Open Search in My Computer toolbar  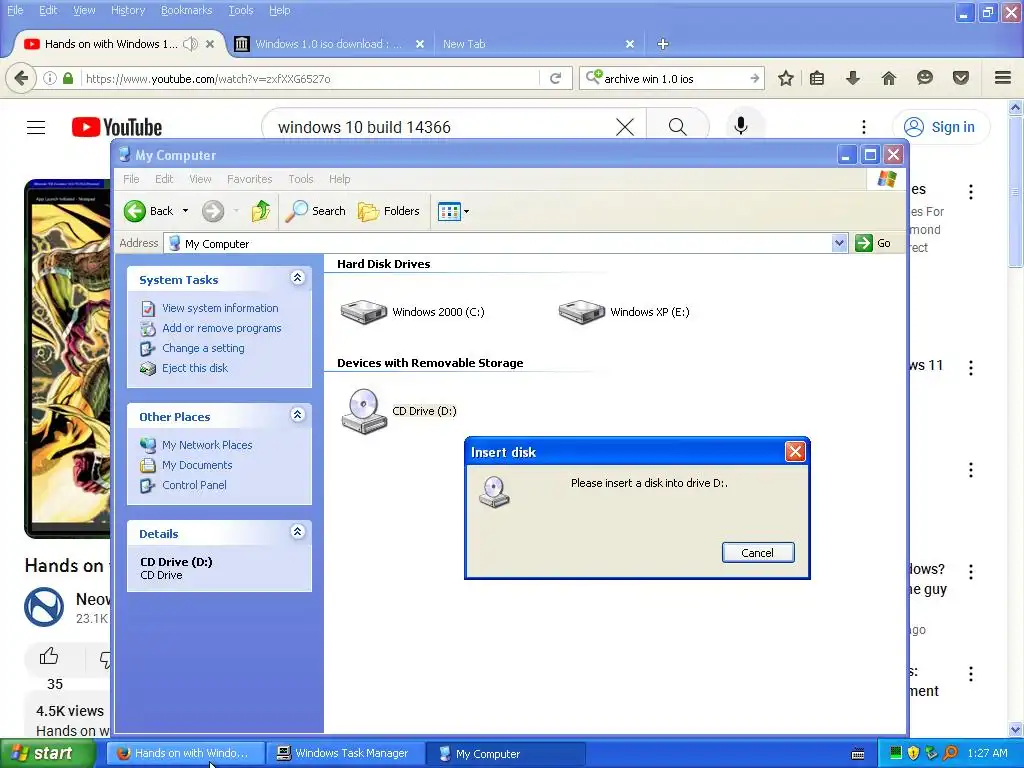click(x=315, y=211)
